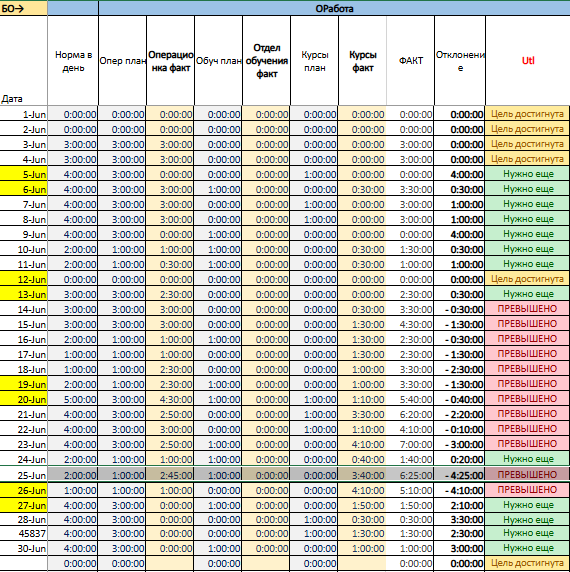Click the Операционка факт '4:30:00' cell
Image resolution: width=570 pixels, height=572 pixels.
click(x=170, y=399)
